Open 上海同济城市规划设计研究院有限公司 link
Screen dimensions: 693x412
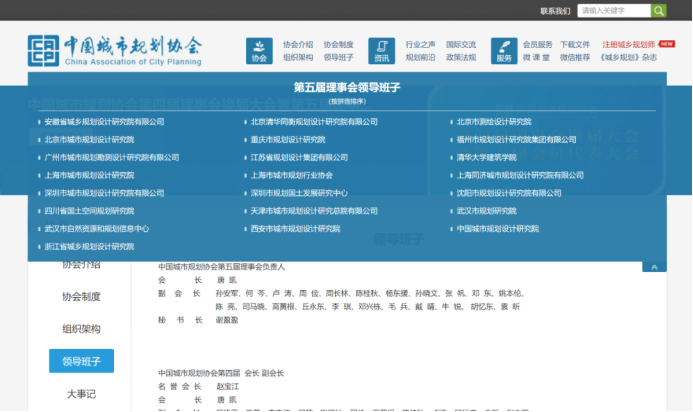[x=520, y=175]
